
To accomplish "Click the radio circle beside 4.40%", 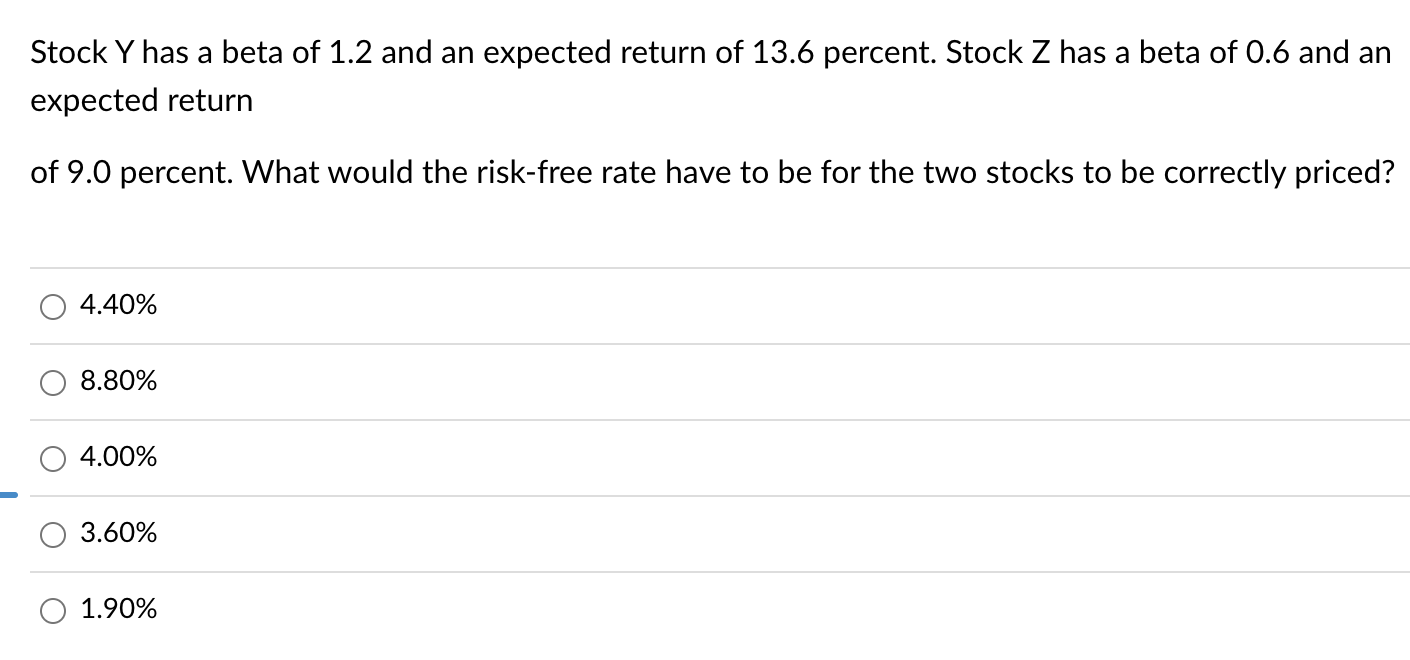I will 52,306.
